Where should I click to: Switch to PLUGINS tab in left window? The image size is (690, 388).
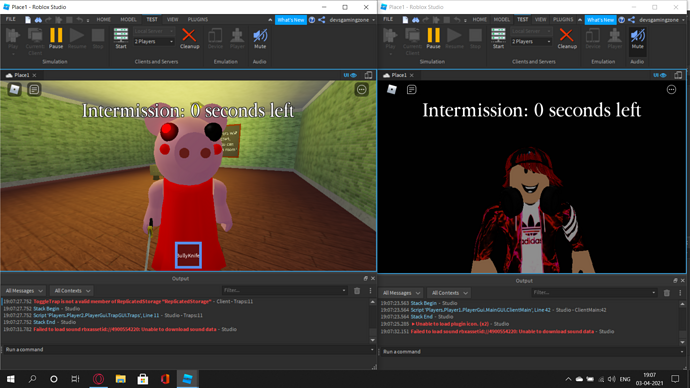tap(198, 19)
